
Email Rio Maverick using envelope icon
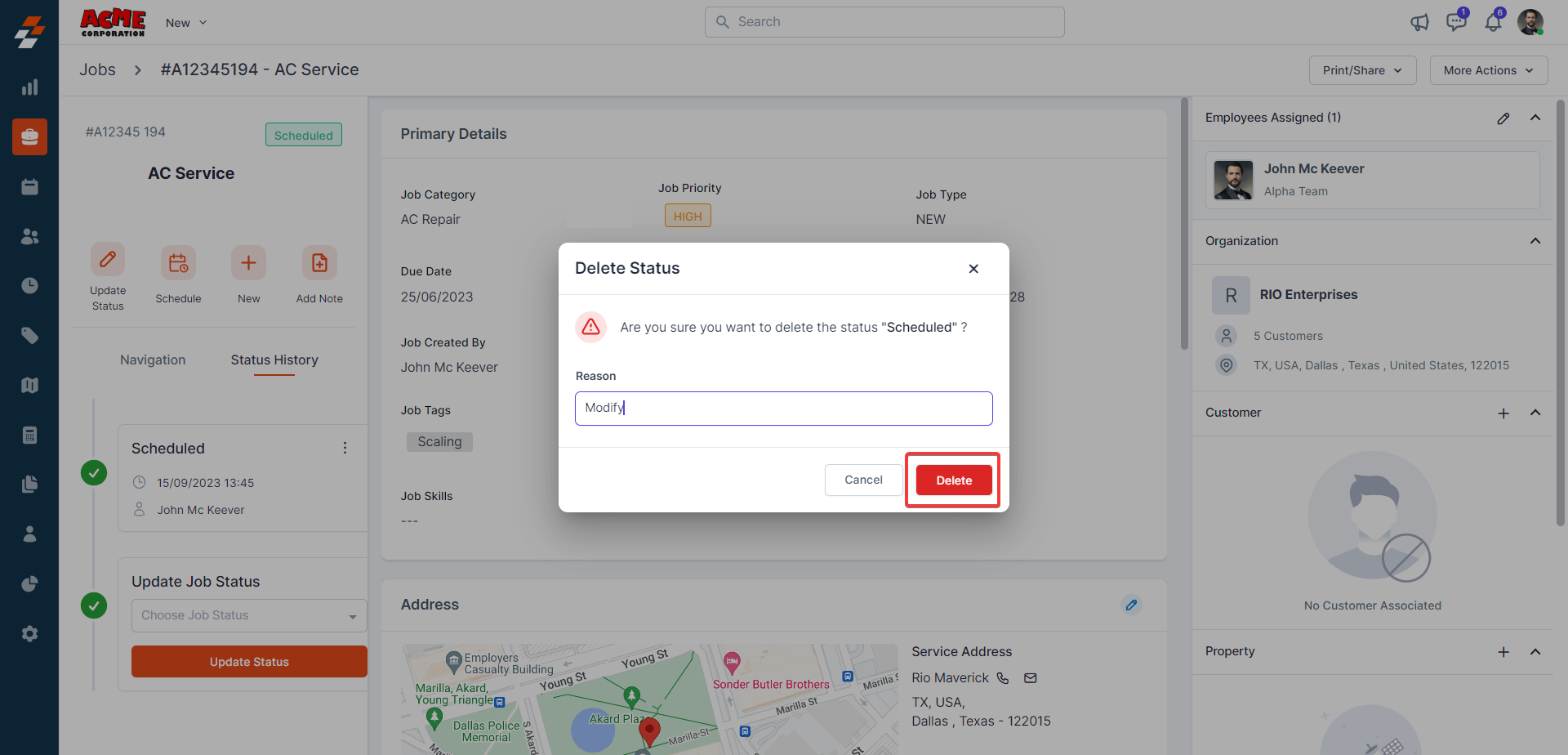pyautogui.click(x=1031, y=678)
